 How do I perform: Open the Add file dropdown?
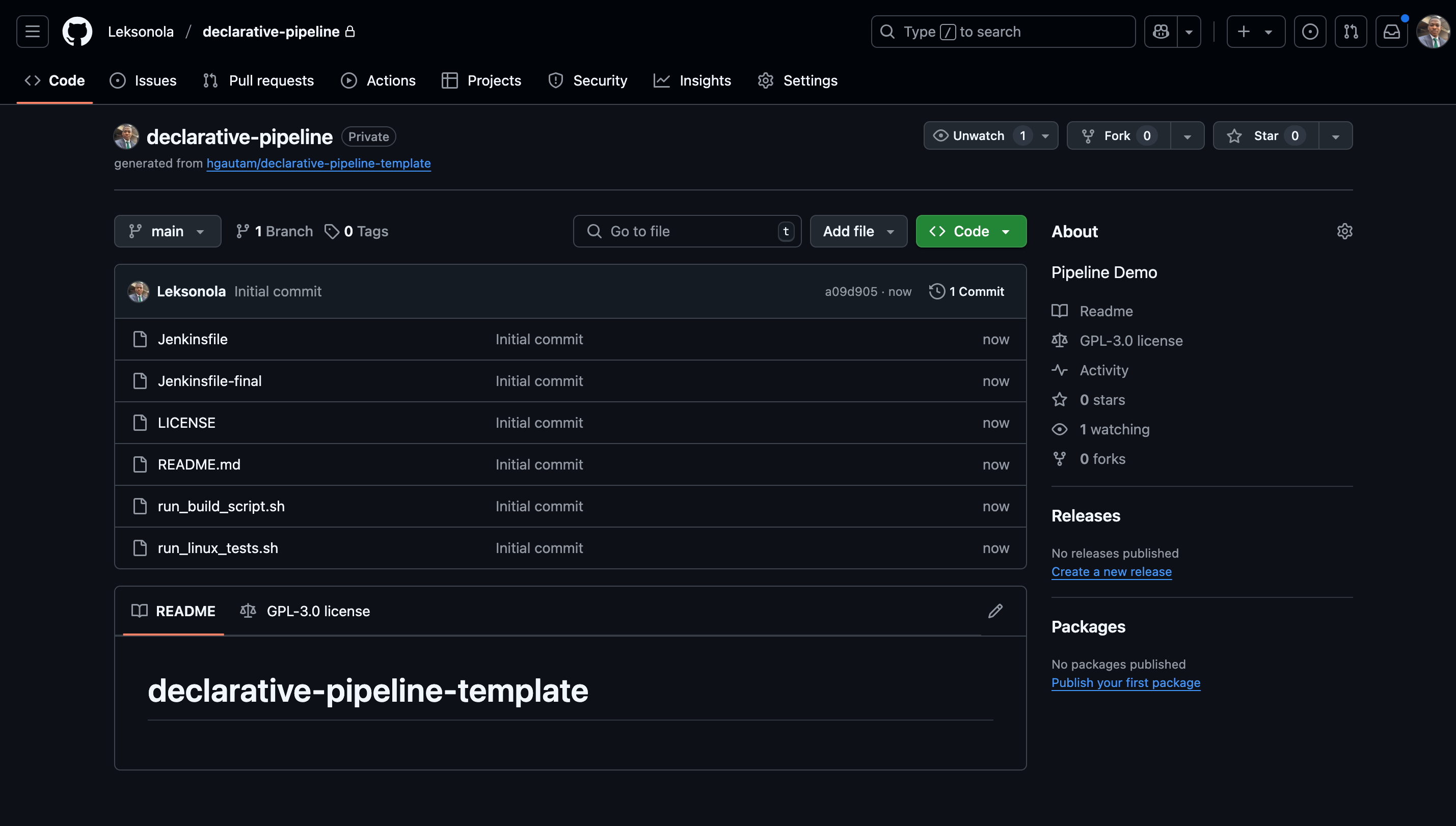click(858, 231)
